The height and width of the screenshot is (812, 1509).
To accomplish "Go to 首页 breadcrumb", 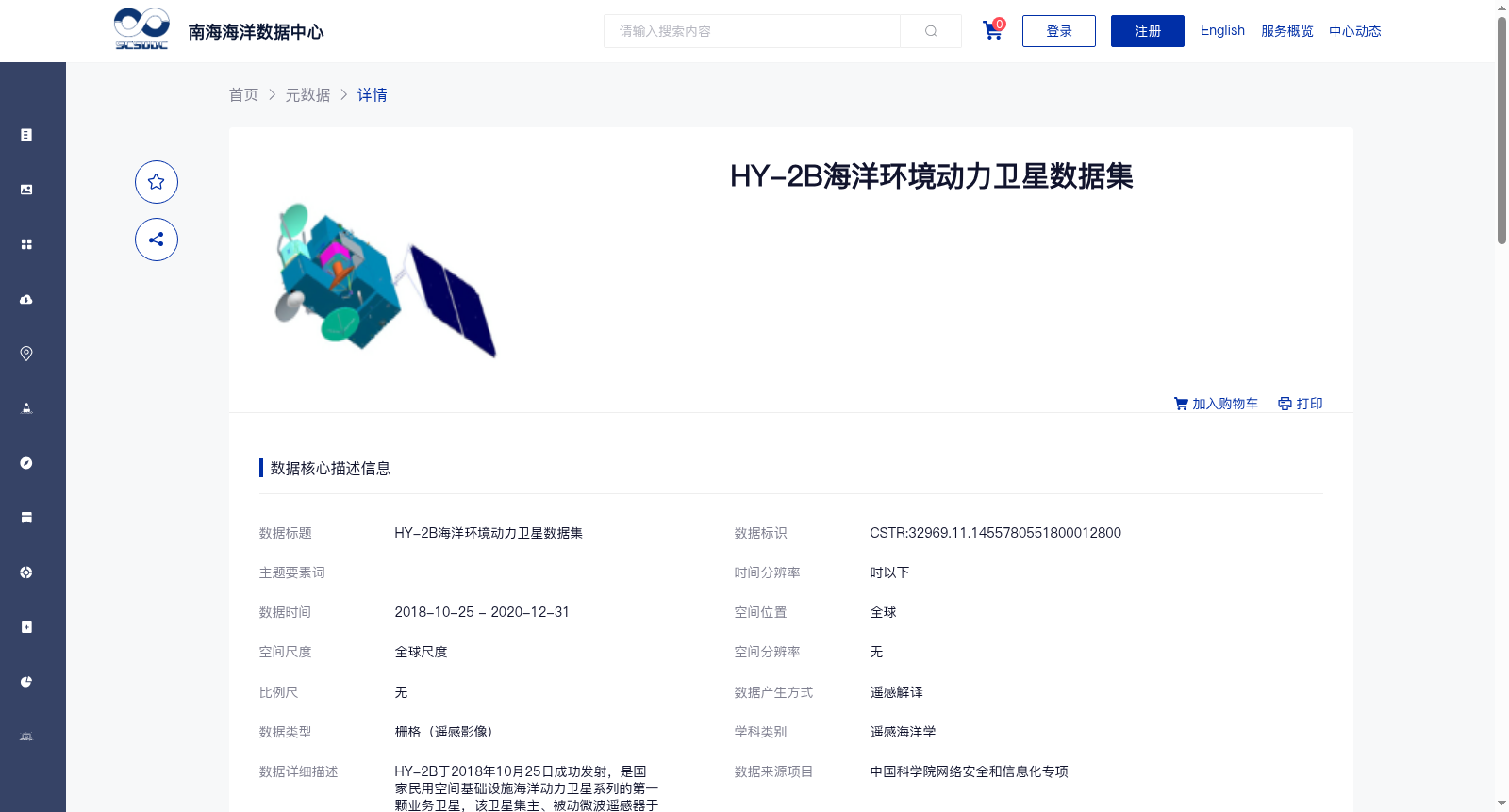I will (243, 94).
